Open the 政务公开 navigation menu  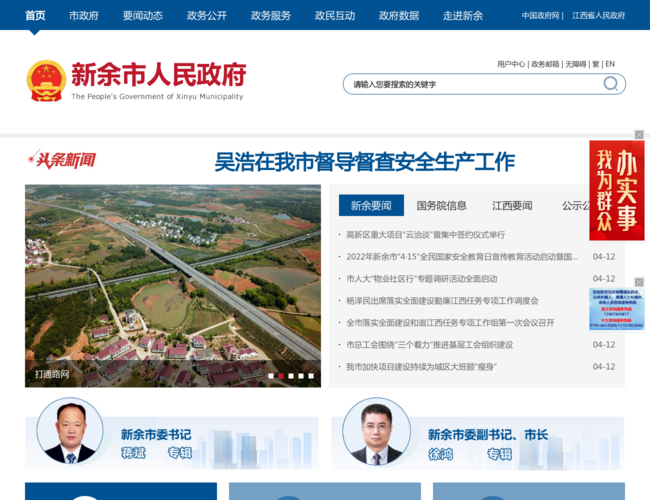pos(207,16)
